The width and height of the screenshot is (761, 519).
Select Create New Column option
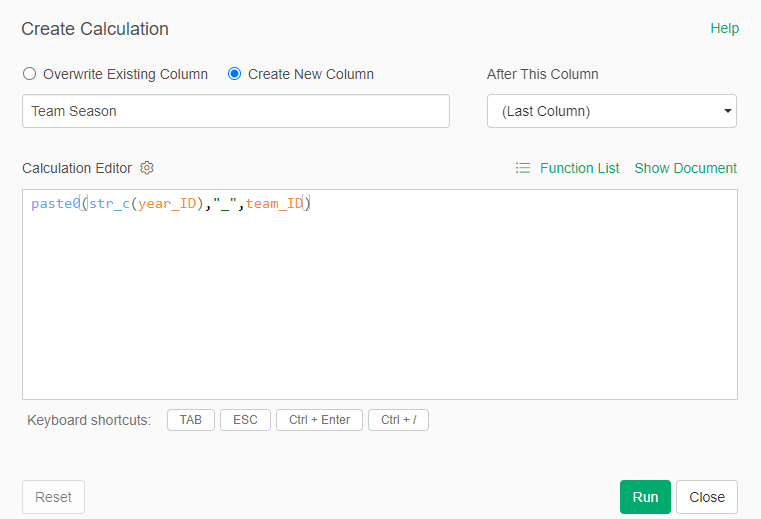tap(235, 74)
